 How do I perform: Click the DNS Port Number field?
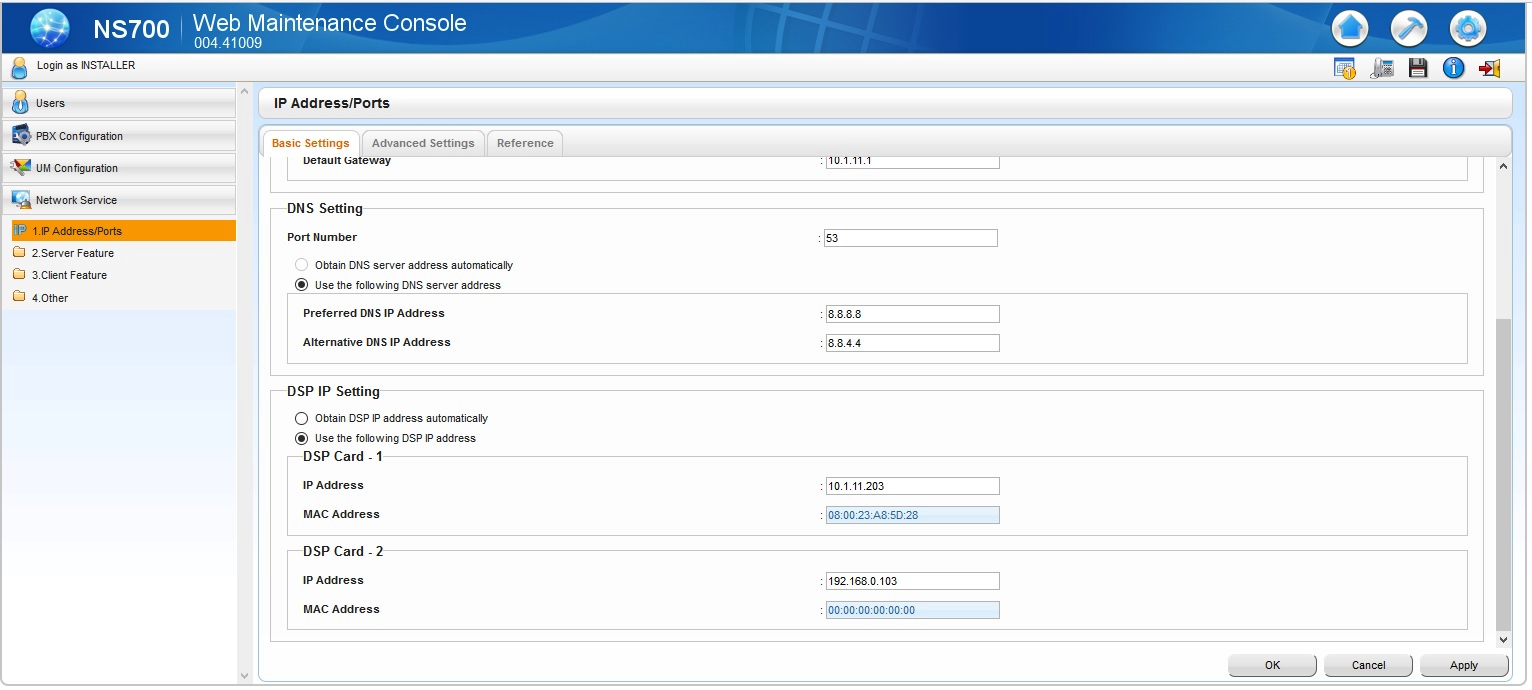(911, 238)
